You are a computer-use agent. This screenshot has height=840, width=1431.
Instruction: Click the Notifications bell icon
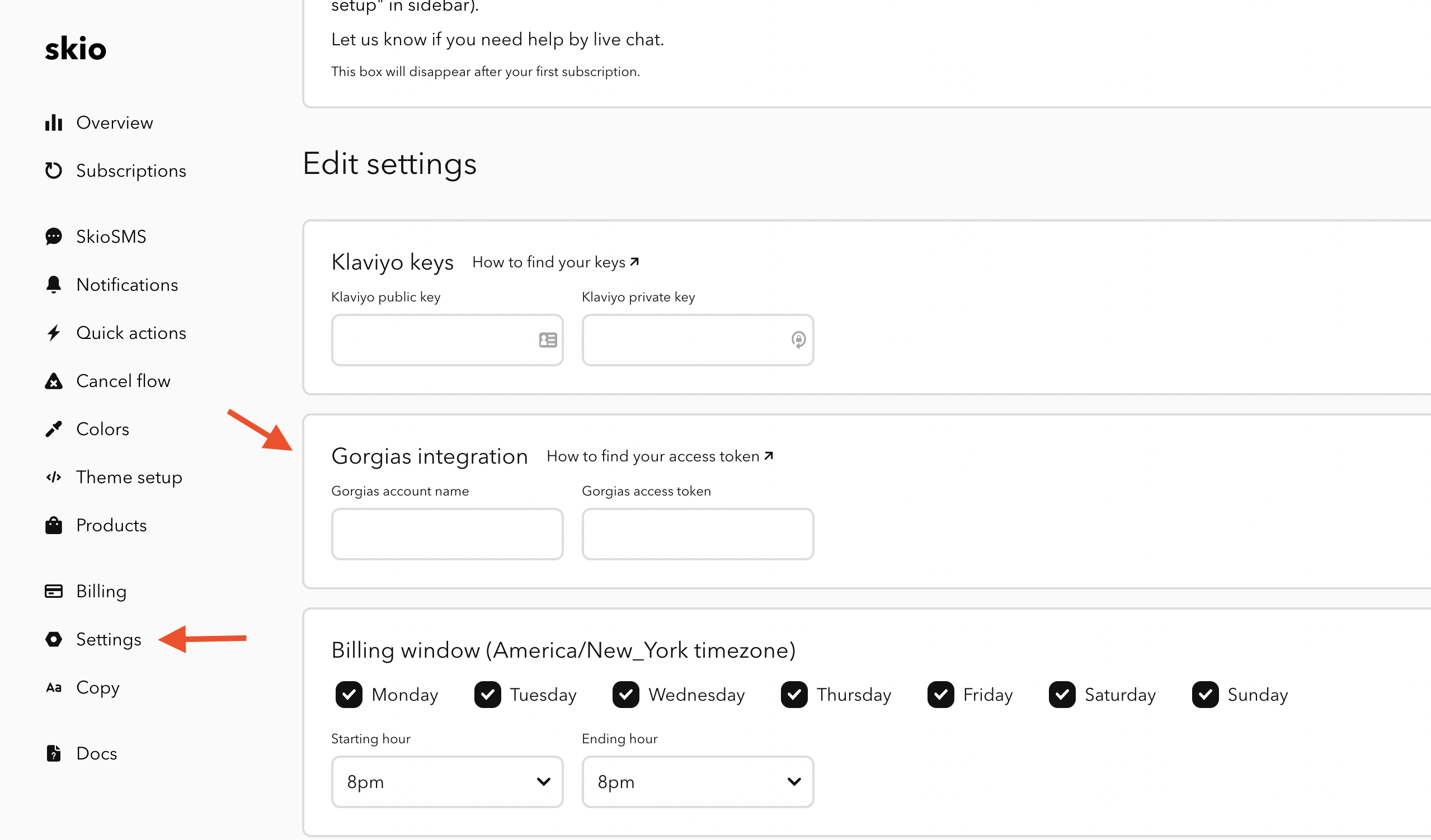pyautogui.click(x=54, y=284)
